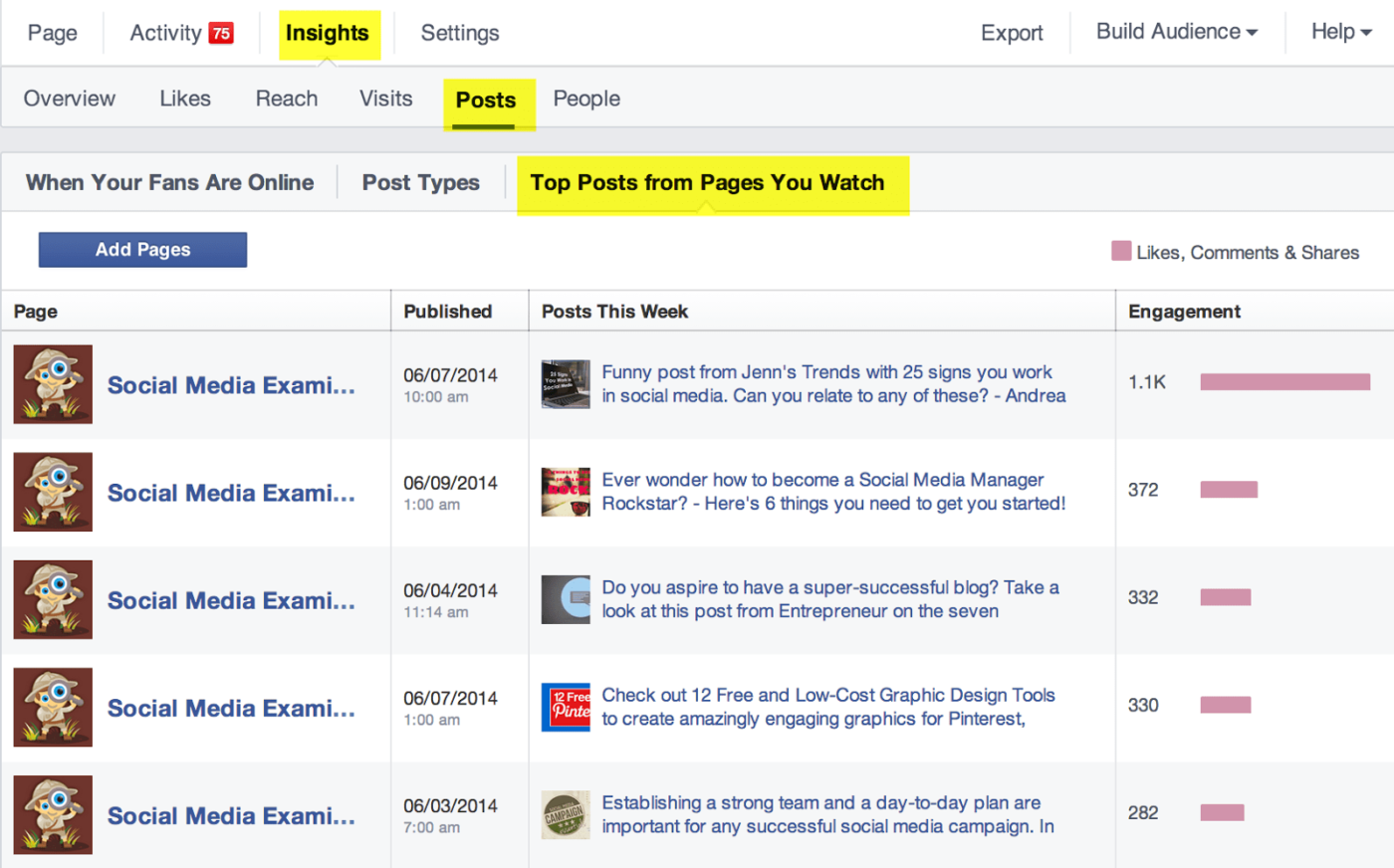Click the blog post thumbnail in the third row

tap(565, 599)
